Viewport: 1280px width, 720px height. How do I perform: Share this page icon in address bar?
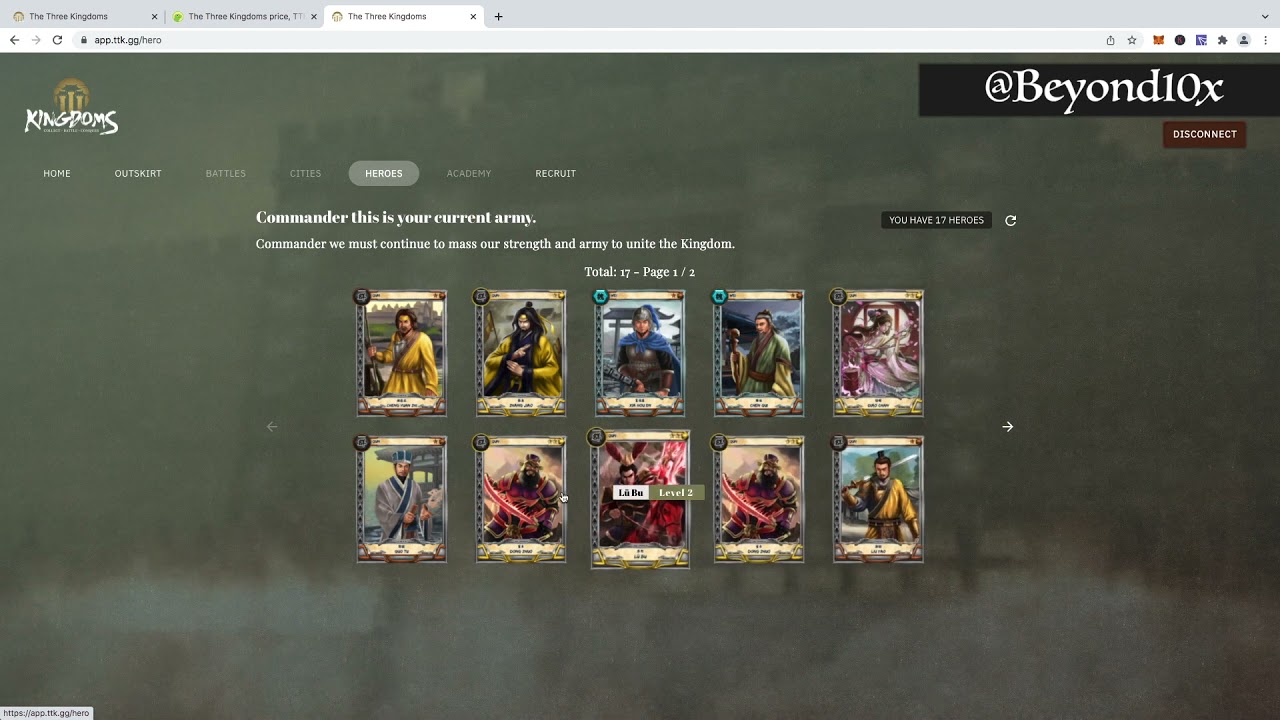click(x=1110, y=40)
